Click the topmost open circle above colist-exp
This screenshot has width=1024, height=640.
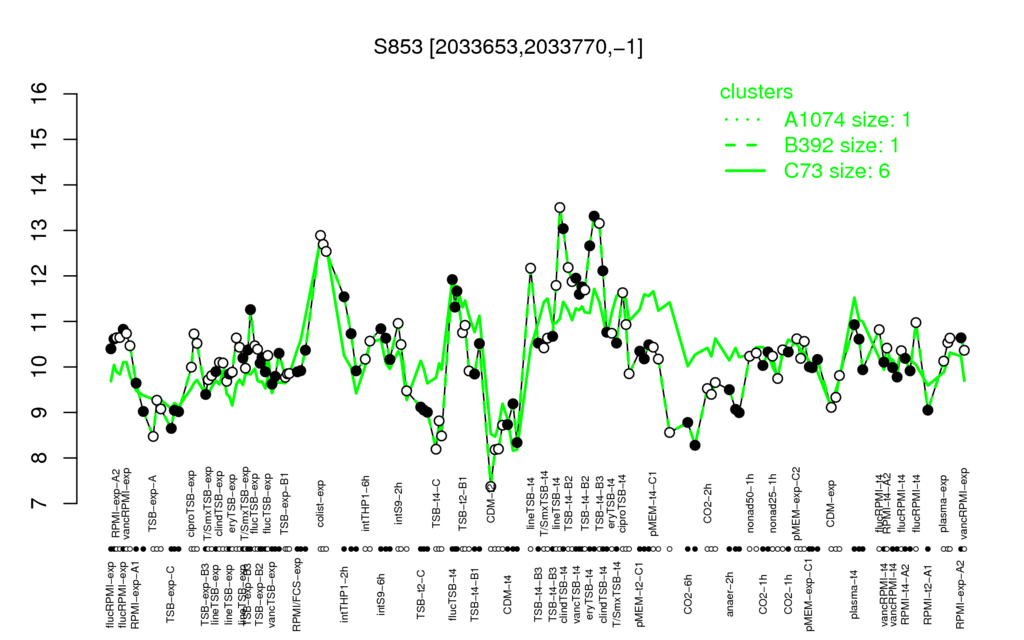(x=320, y=236)
